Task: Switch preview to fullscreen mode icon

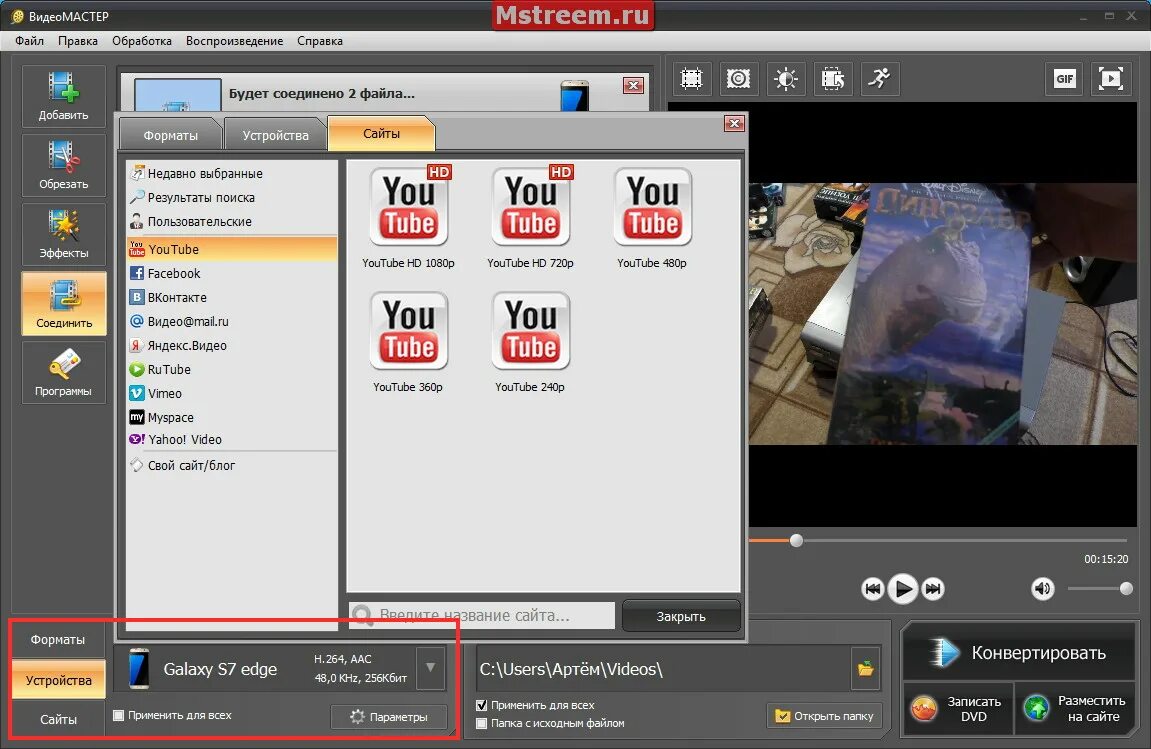Action: (1111, 79)
